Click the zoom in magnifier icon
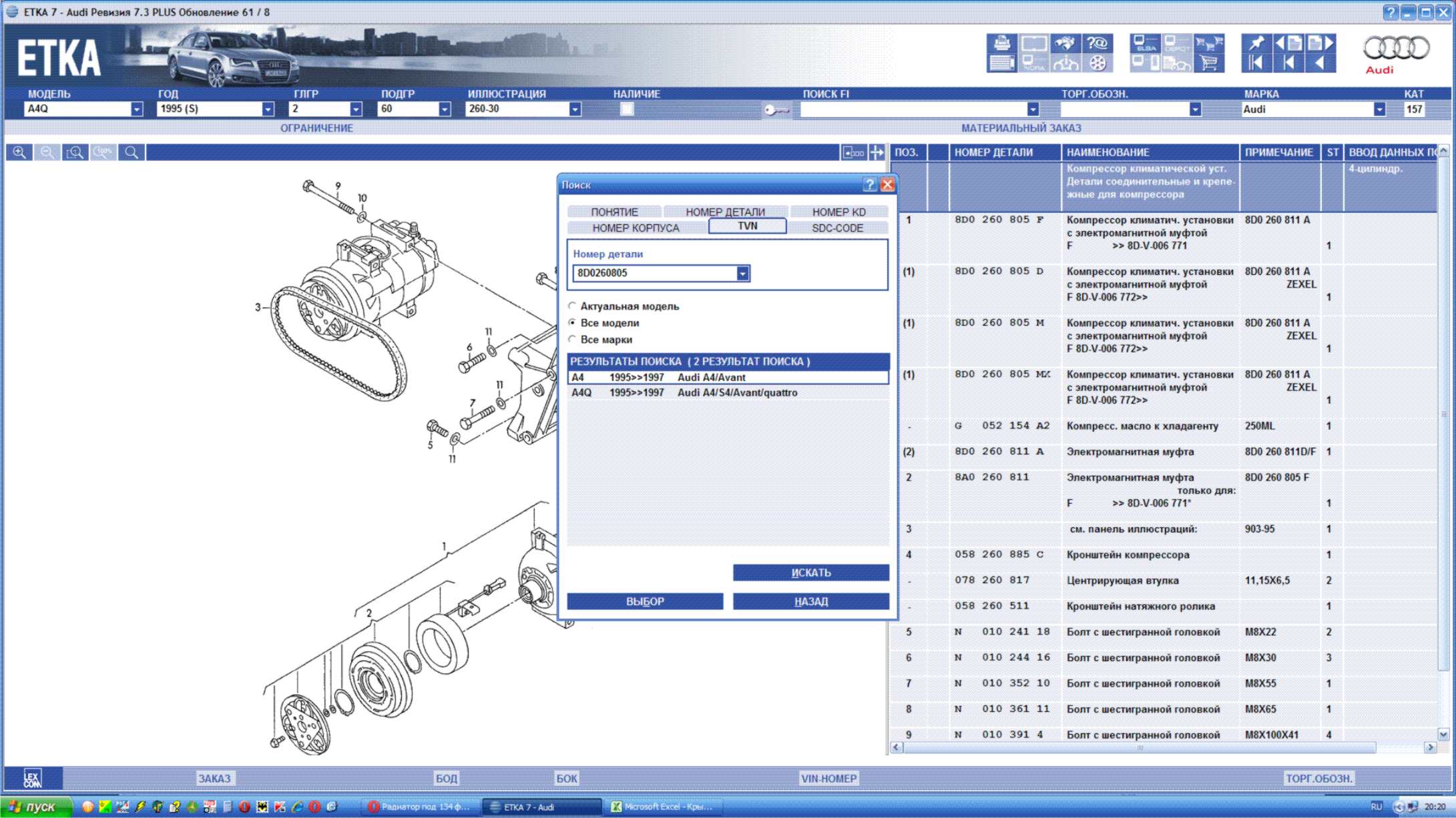 click(x=19, y=153)
